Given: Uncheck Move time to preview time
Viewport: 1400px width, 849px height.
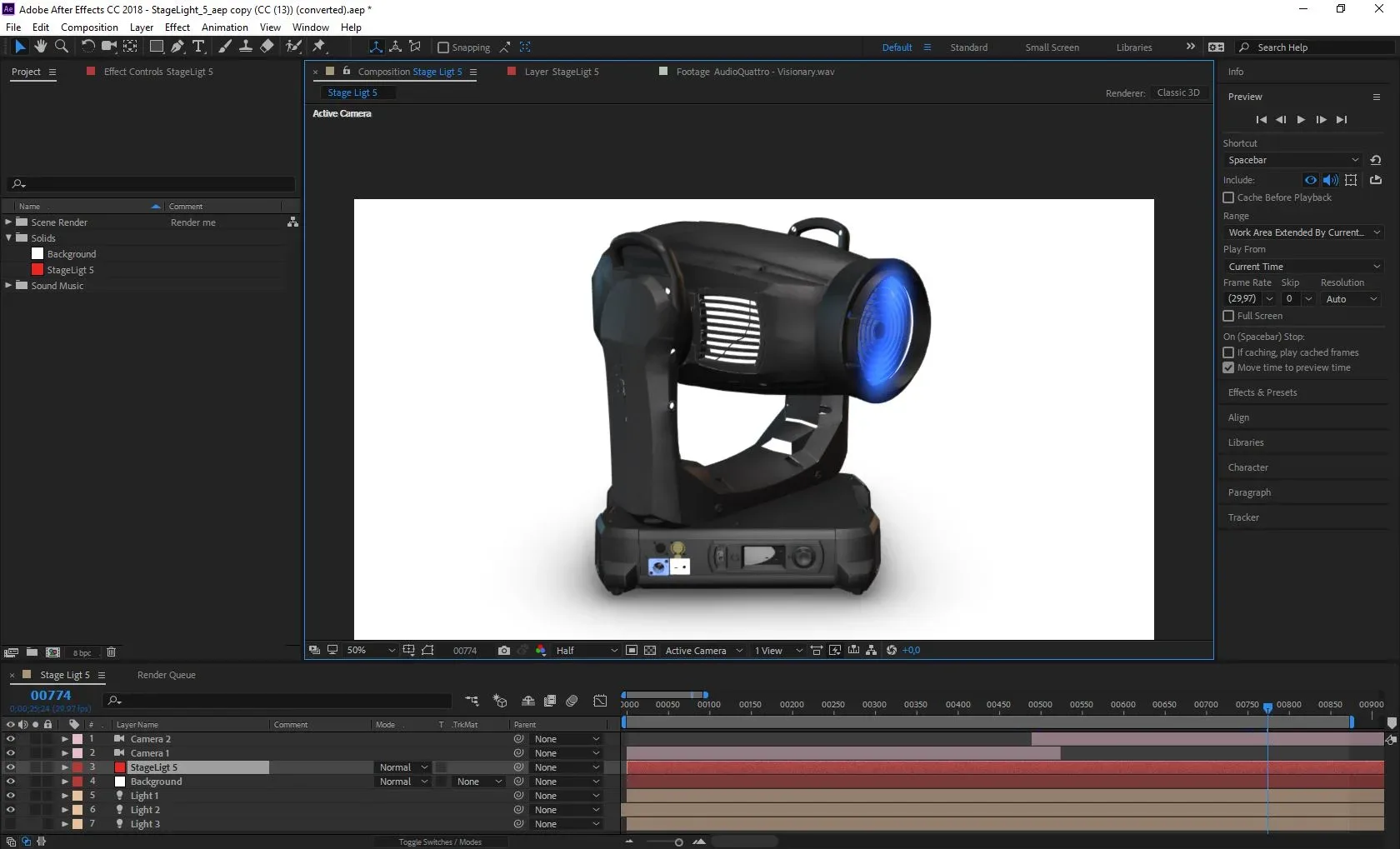Looking at the screenshot, I should coord(1228,368).
